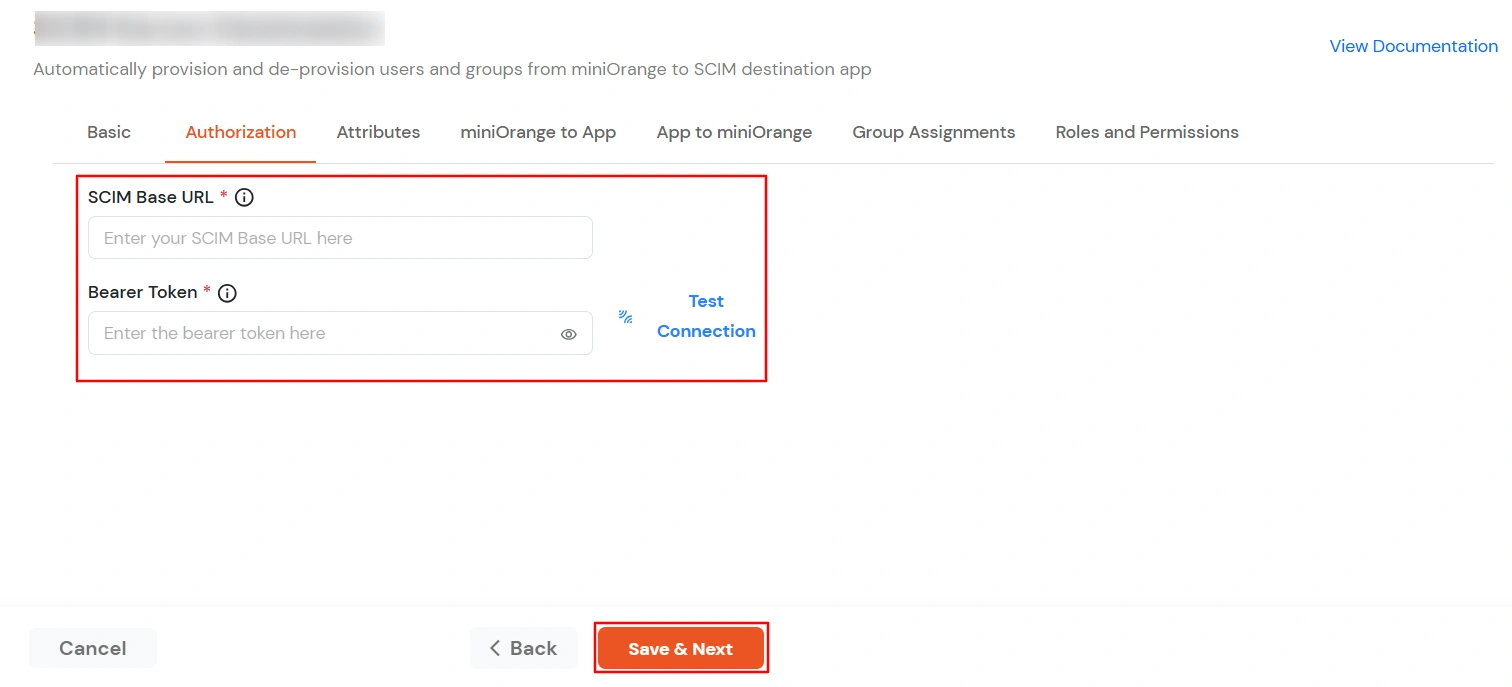Screen dimensions: 1512x687
Task: Click the chevron icon inside the Back button
Action: pos(495,647)
